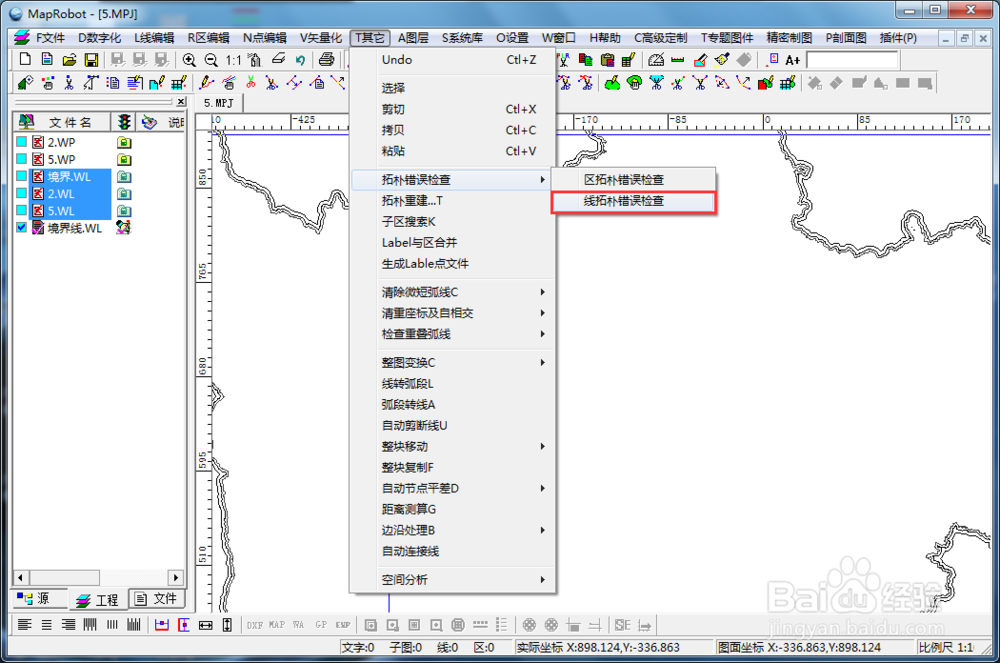Click the left arrow of panel scrollbar
Image resolution: width=1000 pixels, height=663 pixels.
click(x=20, y=578)
